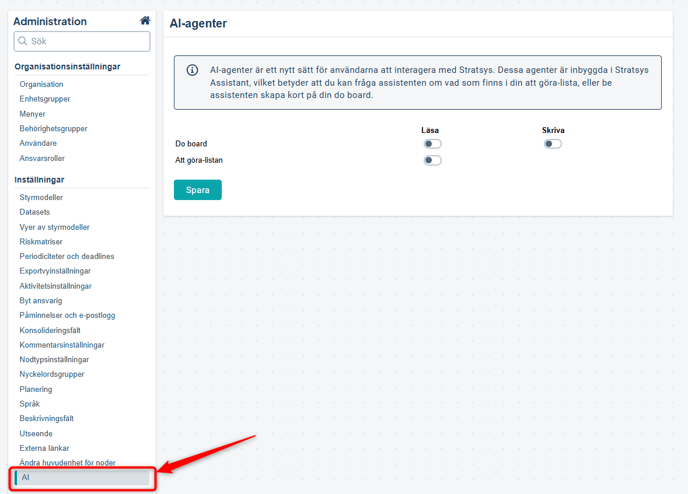This screenshot has width=688, height=494.
Task: Select the AI item in sidebar
Action: click(x=26, y=478)
